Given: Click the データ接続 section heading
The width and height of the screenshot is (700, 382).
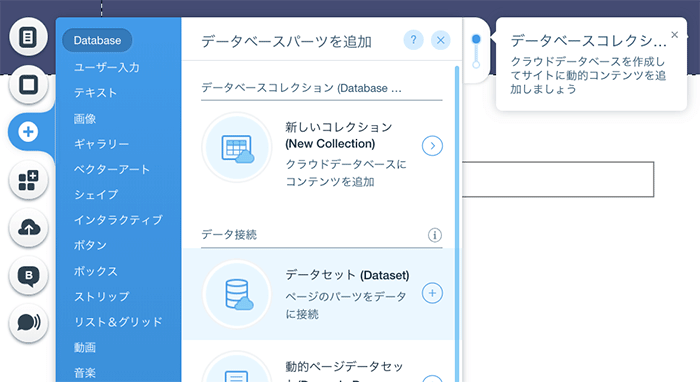Looking at the screenshot, I should tap(229, 235).
